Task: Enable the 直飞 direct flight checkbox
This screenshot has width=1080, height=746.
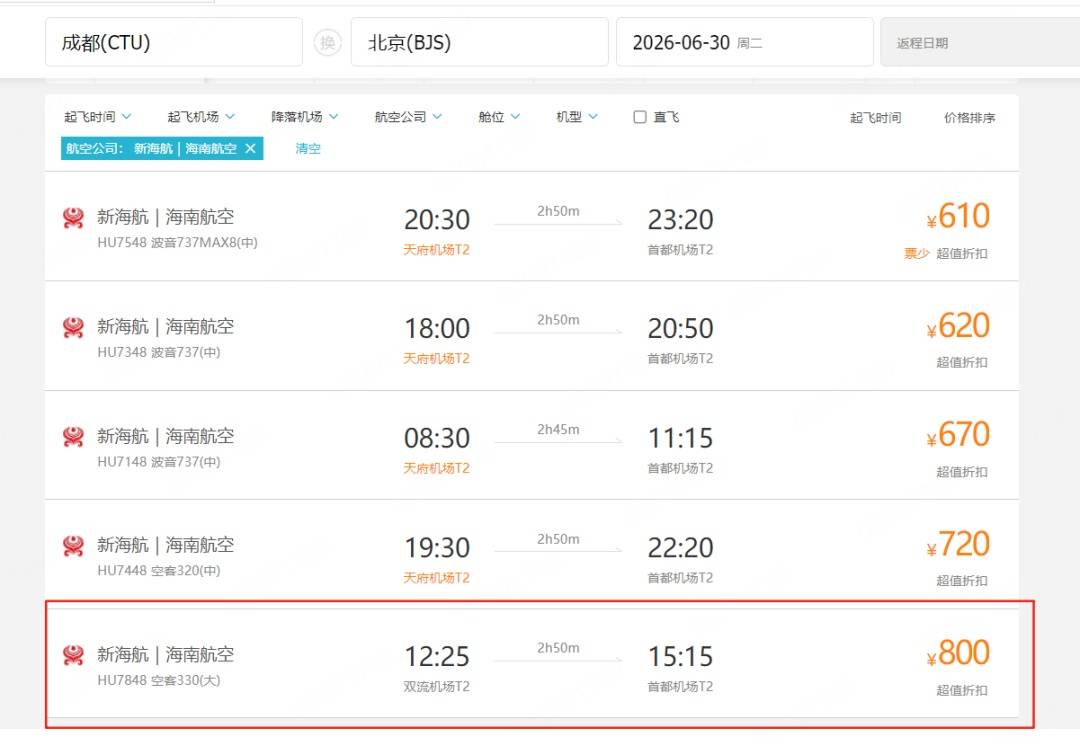Action: point(640,117)
